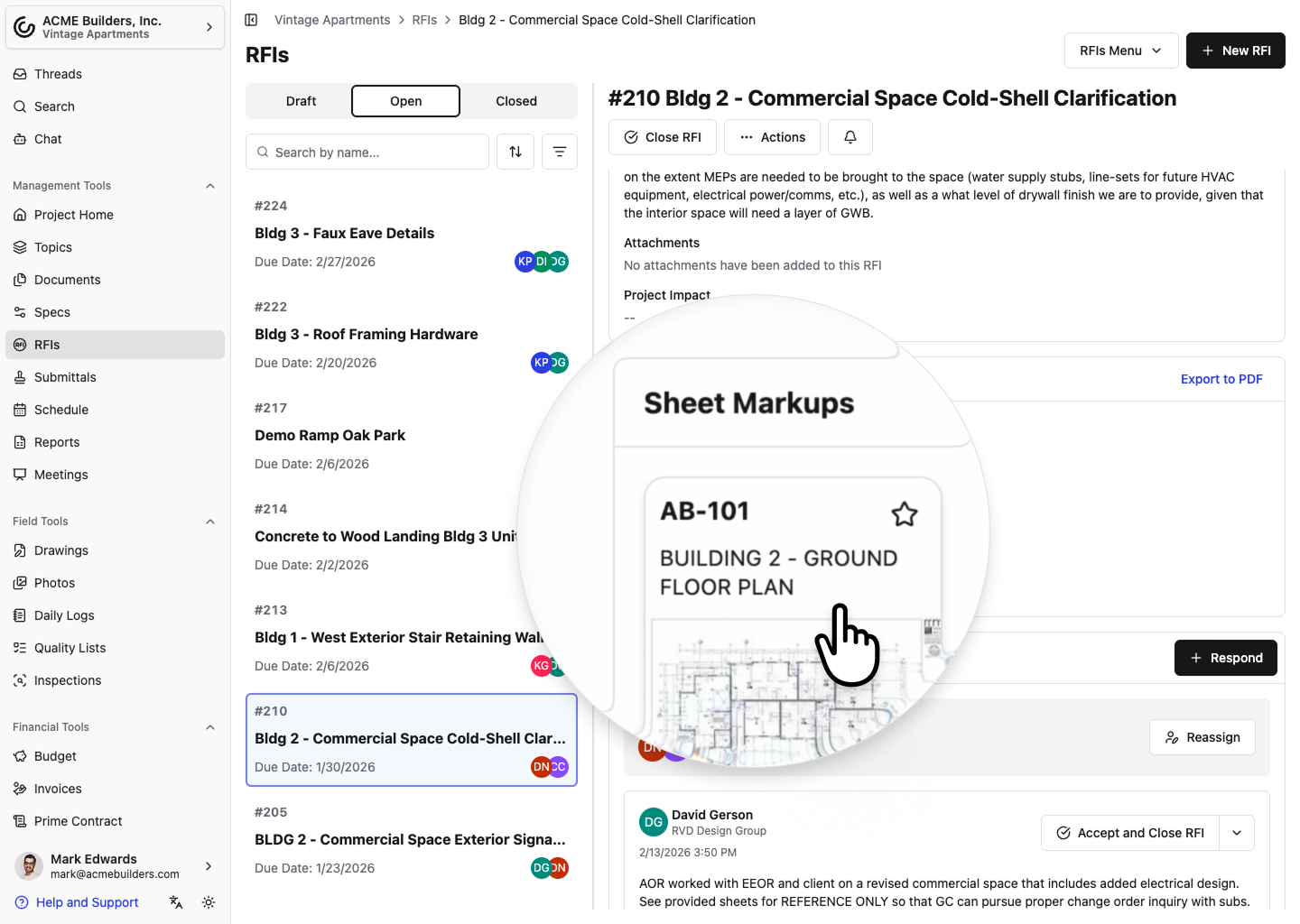The image size is (1300, 924).
Task: Open the RFIs Menu dropdown
Action: [1120, 51]
